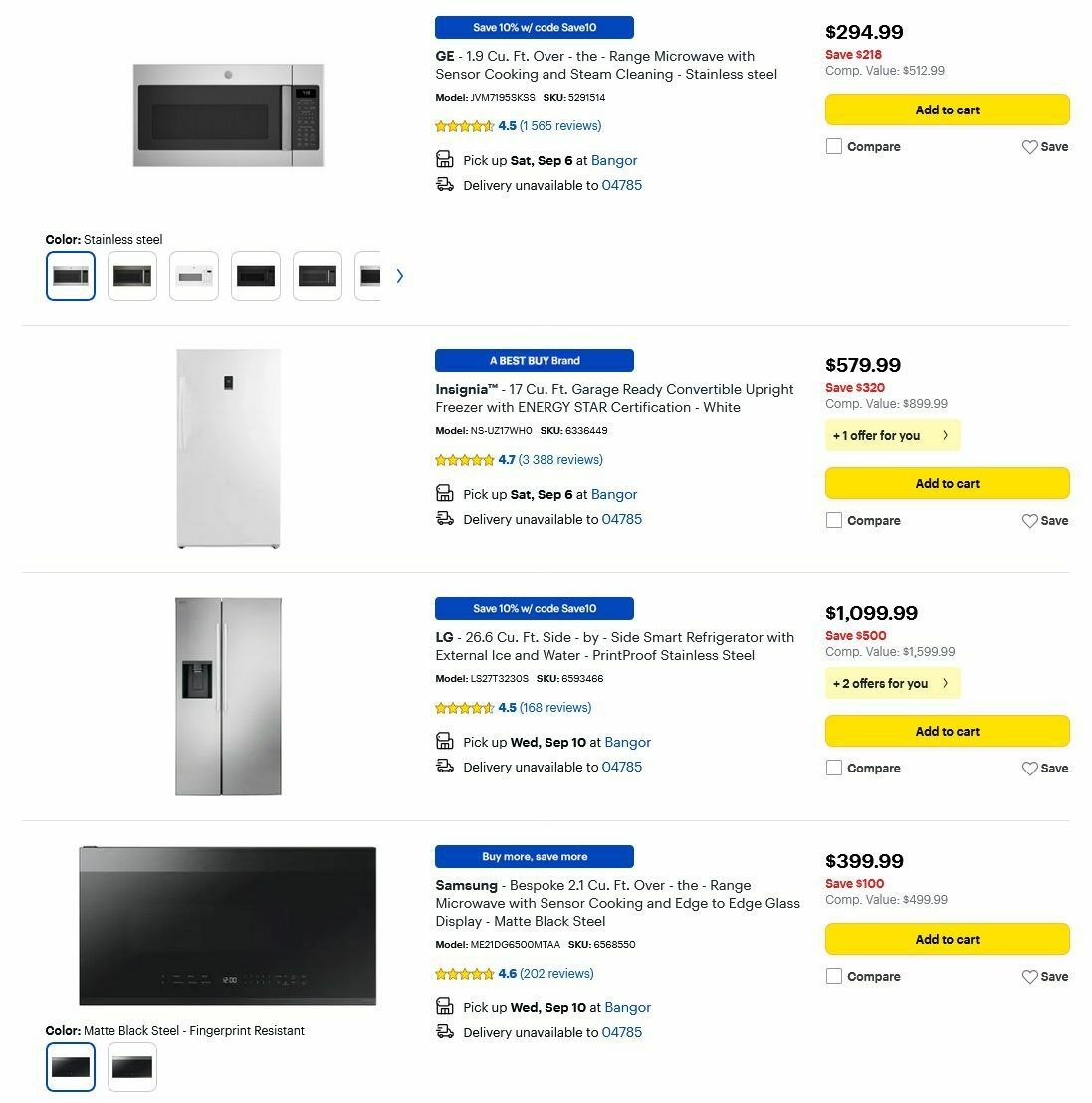Add the LG refrigerator to cart
This screenshot has height=1103, width=1092.
[x=947, y=730]
